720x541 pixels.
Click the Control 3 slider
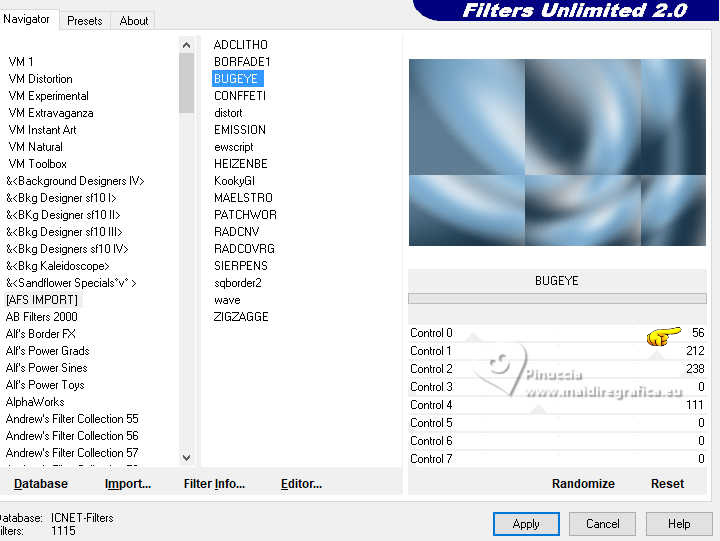(557, 387)
